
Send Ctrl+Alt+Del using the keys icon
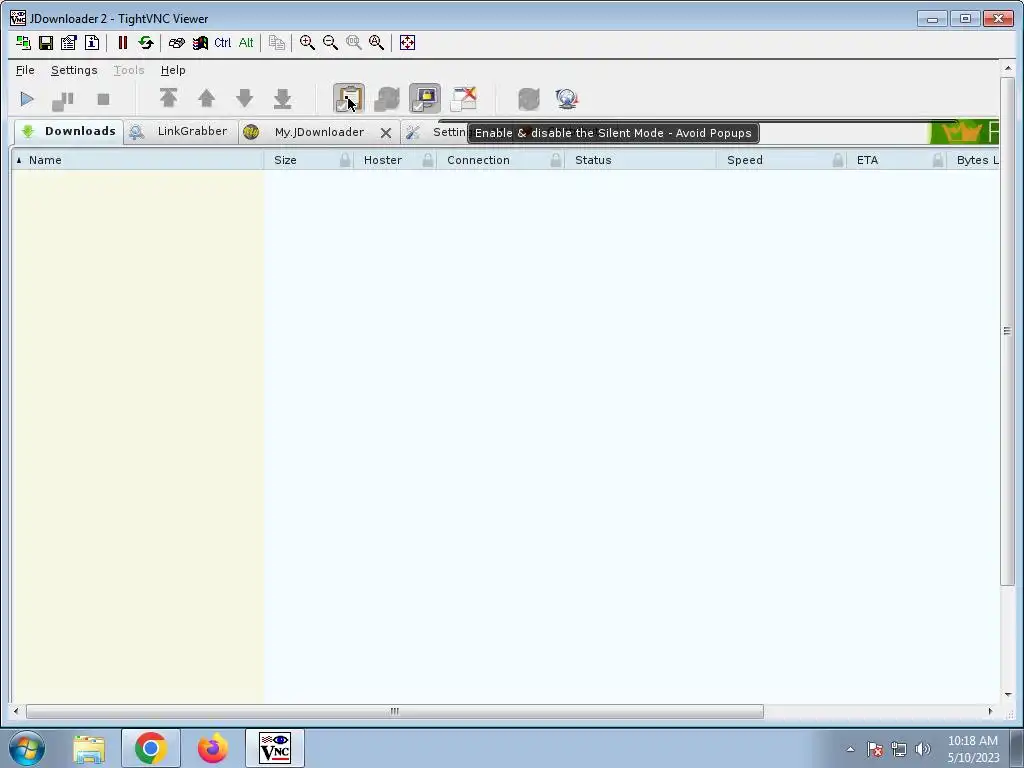tap(176, 43)
